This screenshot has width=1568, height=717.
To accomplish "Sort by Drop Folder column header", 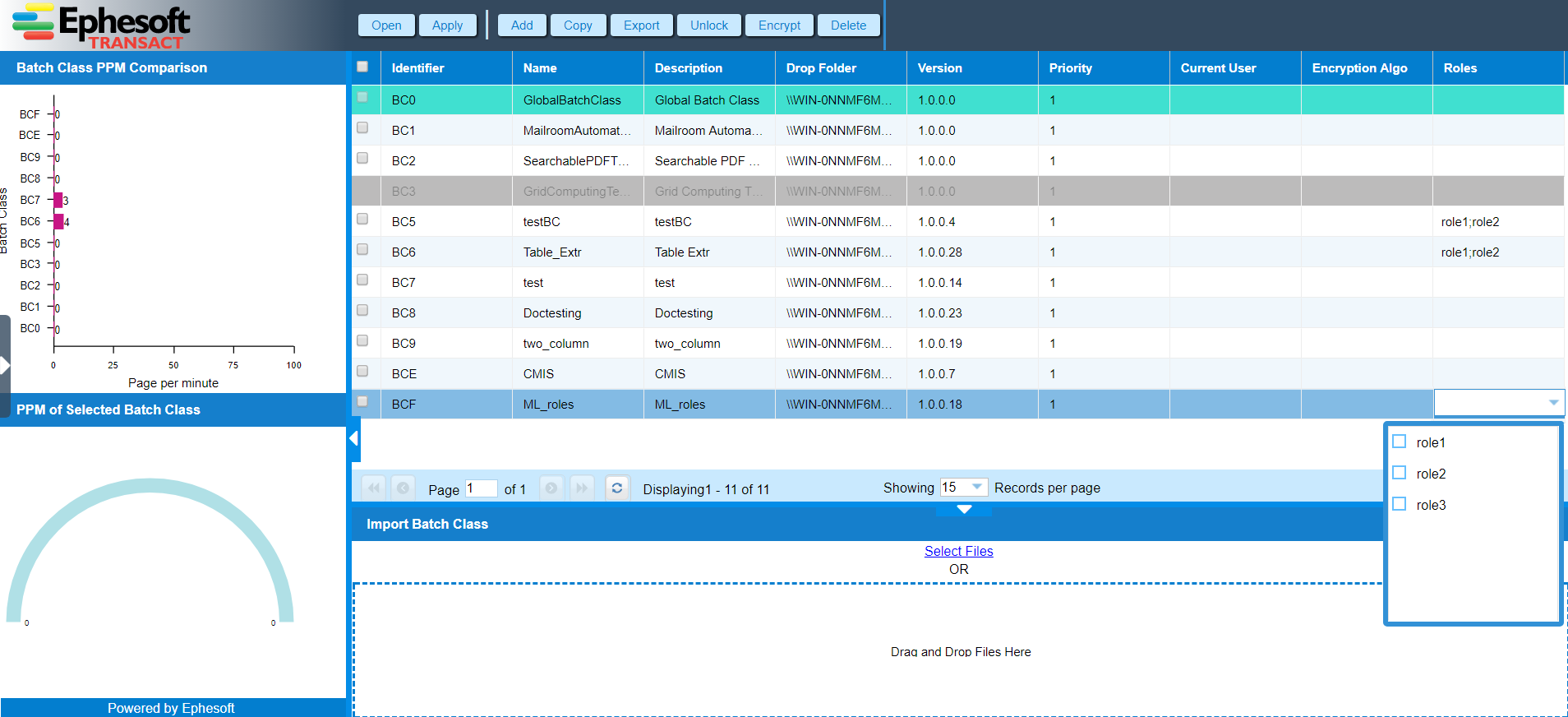I will click(841, 67).
